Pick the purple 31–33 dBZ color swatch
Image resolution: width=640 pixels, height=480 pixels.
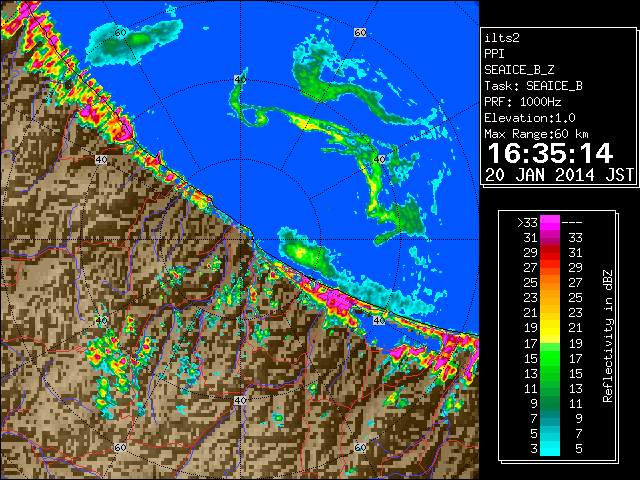550,238
